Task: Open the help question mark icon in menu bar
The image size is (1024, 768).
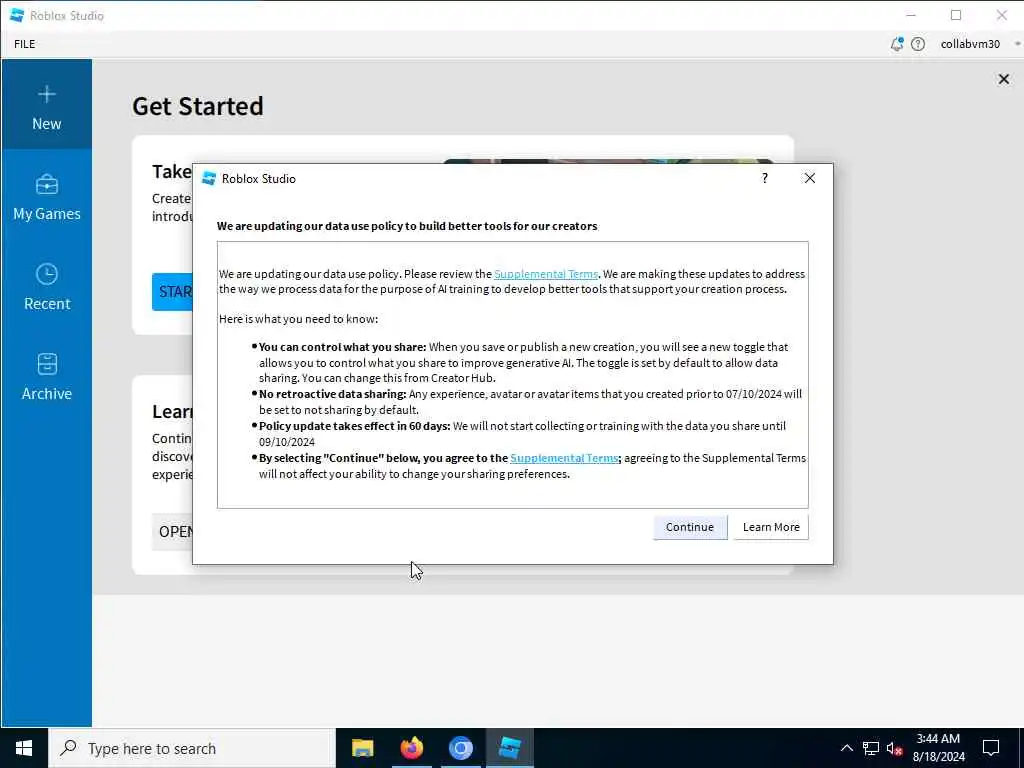Action: tap(918, 44)
